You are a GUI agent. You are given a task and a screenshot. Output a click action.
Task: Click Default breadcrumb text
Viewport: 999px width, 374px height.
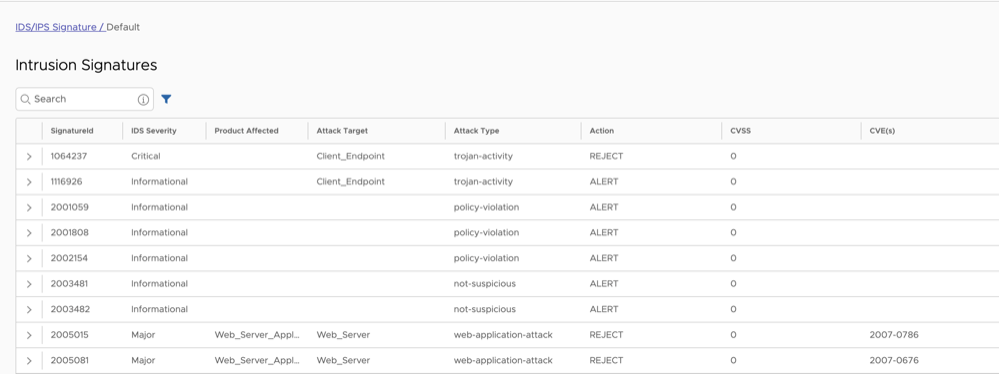(x=123, y=27)
